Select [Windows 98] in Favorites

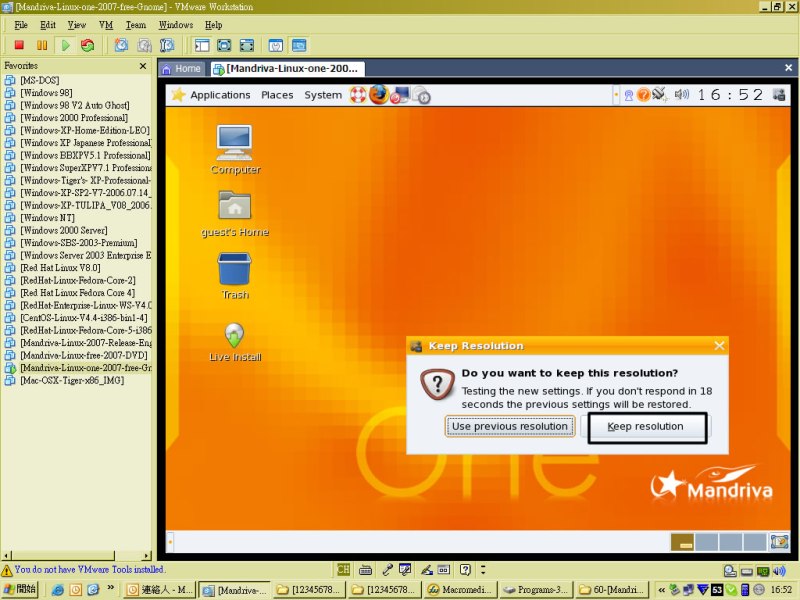click(46, 93)
